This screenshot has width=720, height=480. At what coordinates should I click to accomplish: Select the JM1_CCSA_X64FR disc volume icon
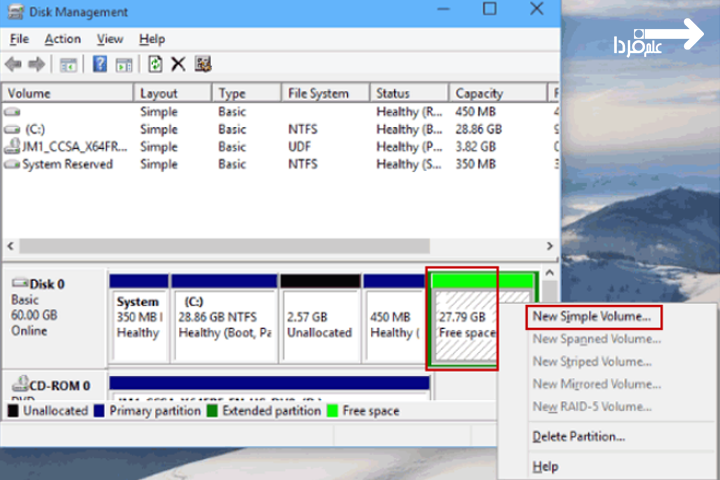click(12, 146)
